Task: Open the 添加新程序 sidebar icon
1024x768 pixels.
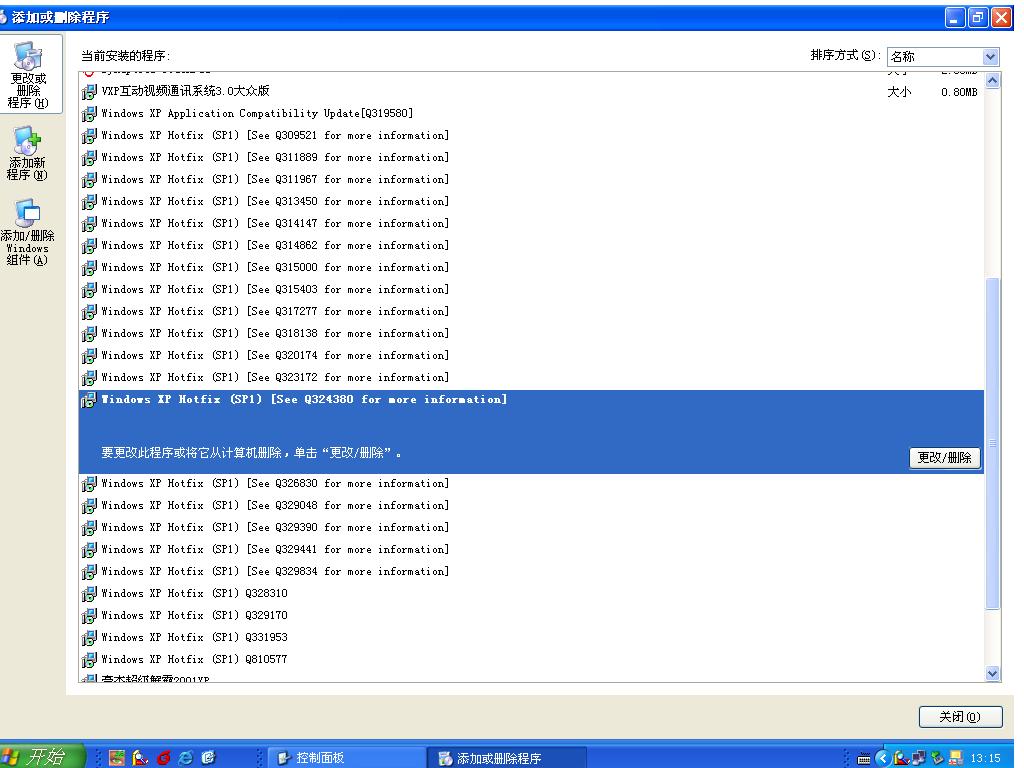Action: [x=27, y=153]
